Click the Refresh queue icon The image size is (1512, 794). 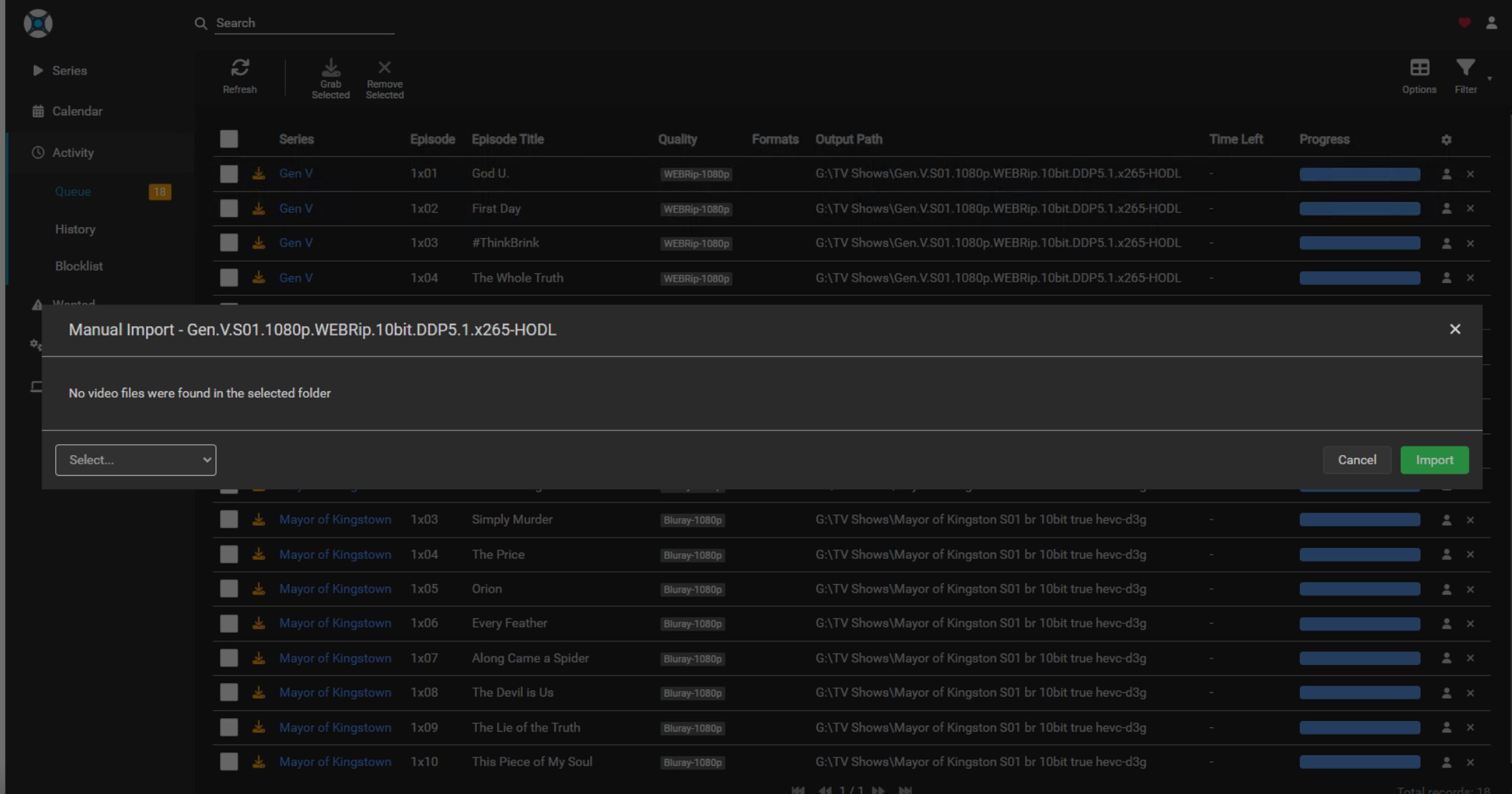pyautogui.click(x=239, y=68)
